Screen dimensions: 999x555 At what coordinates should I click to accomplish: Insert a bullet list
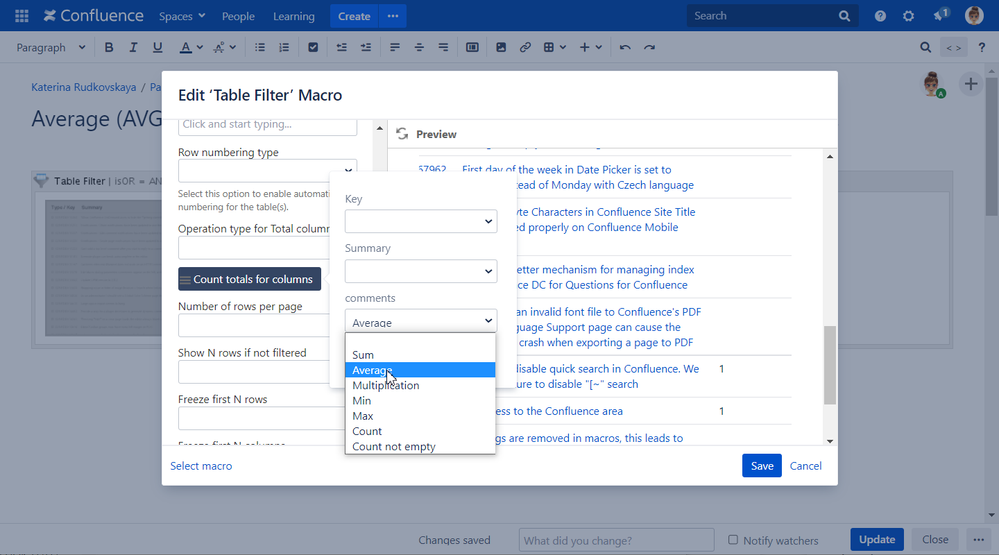tap(260, 47)
